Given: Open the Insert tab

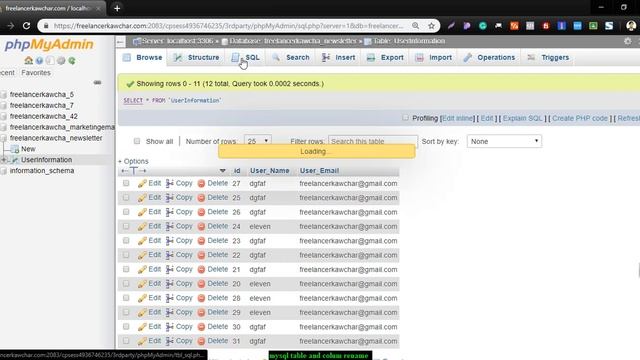Looking at the screenshot, I should coord(338,58).
